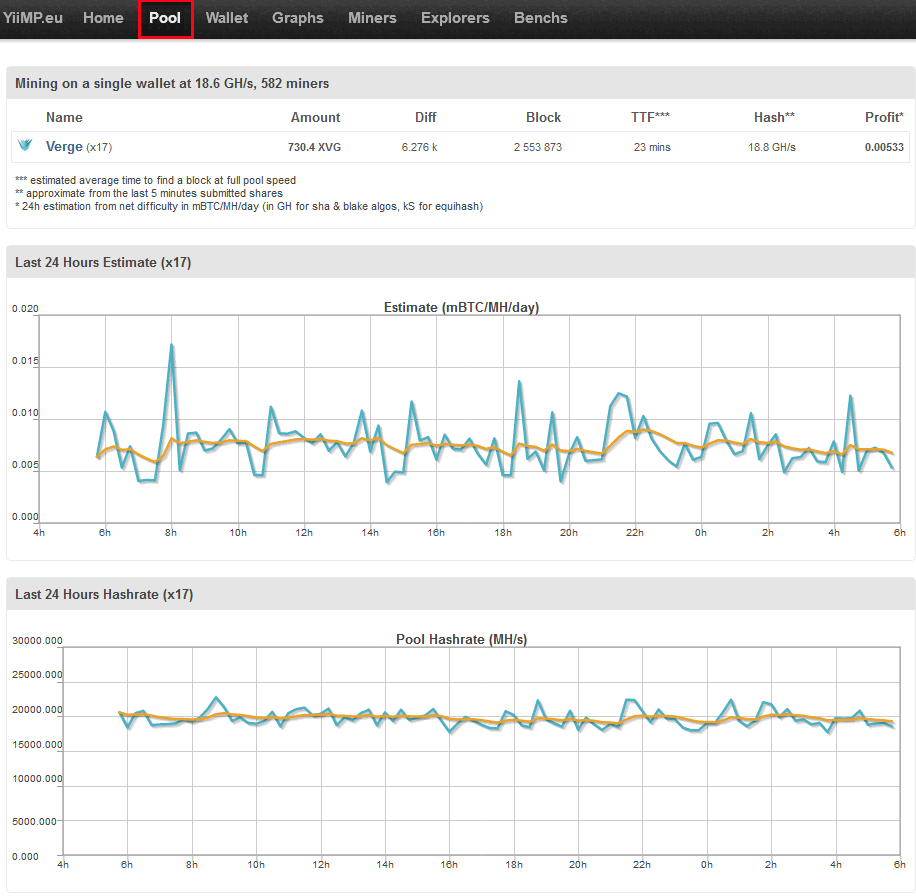Navigate to the Graphs section

coord(297,18)
